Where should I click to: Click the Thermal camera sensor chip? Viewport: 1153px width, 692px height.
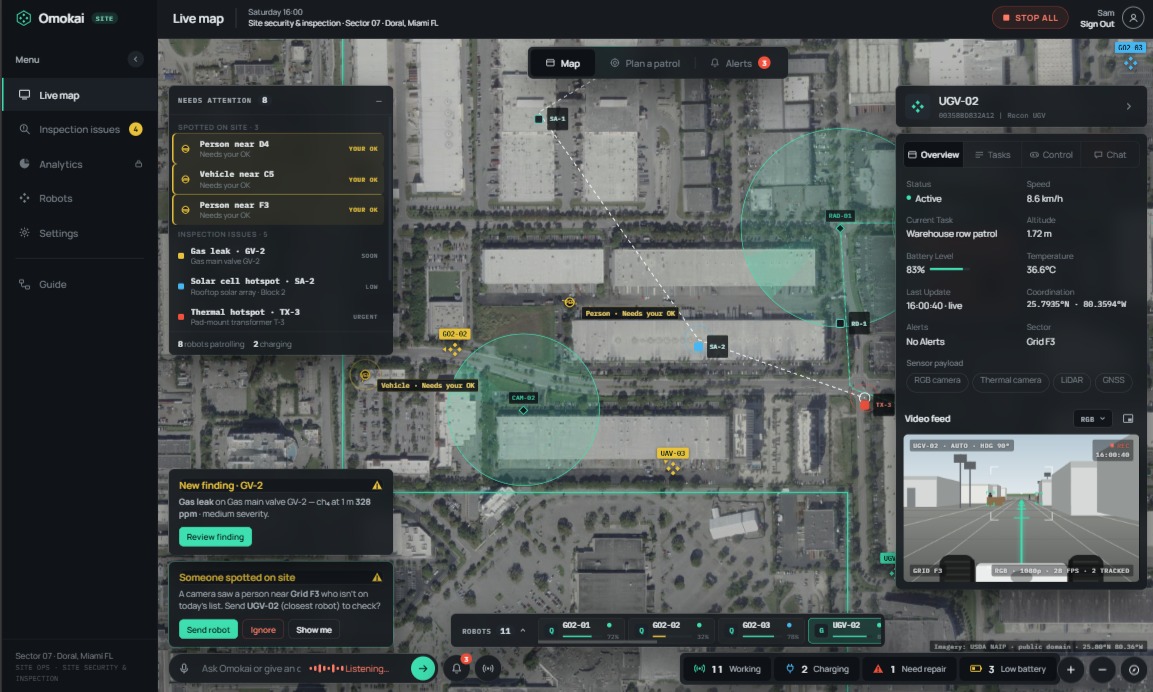click(1010, 380)
